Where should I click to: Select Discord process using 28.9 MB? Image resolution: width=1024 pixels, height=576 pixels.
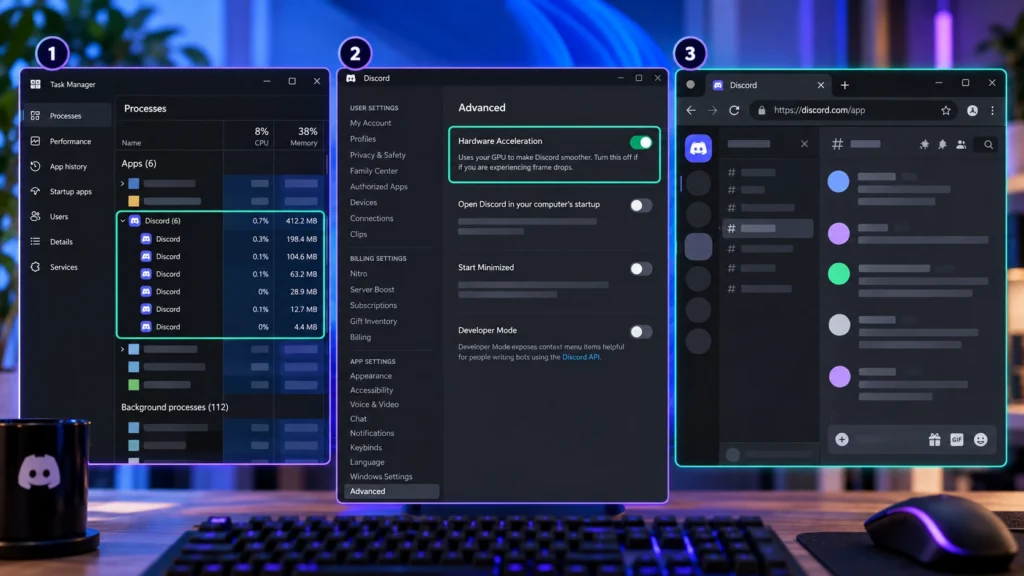[221, 292]
